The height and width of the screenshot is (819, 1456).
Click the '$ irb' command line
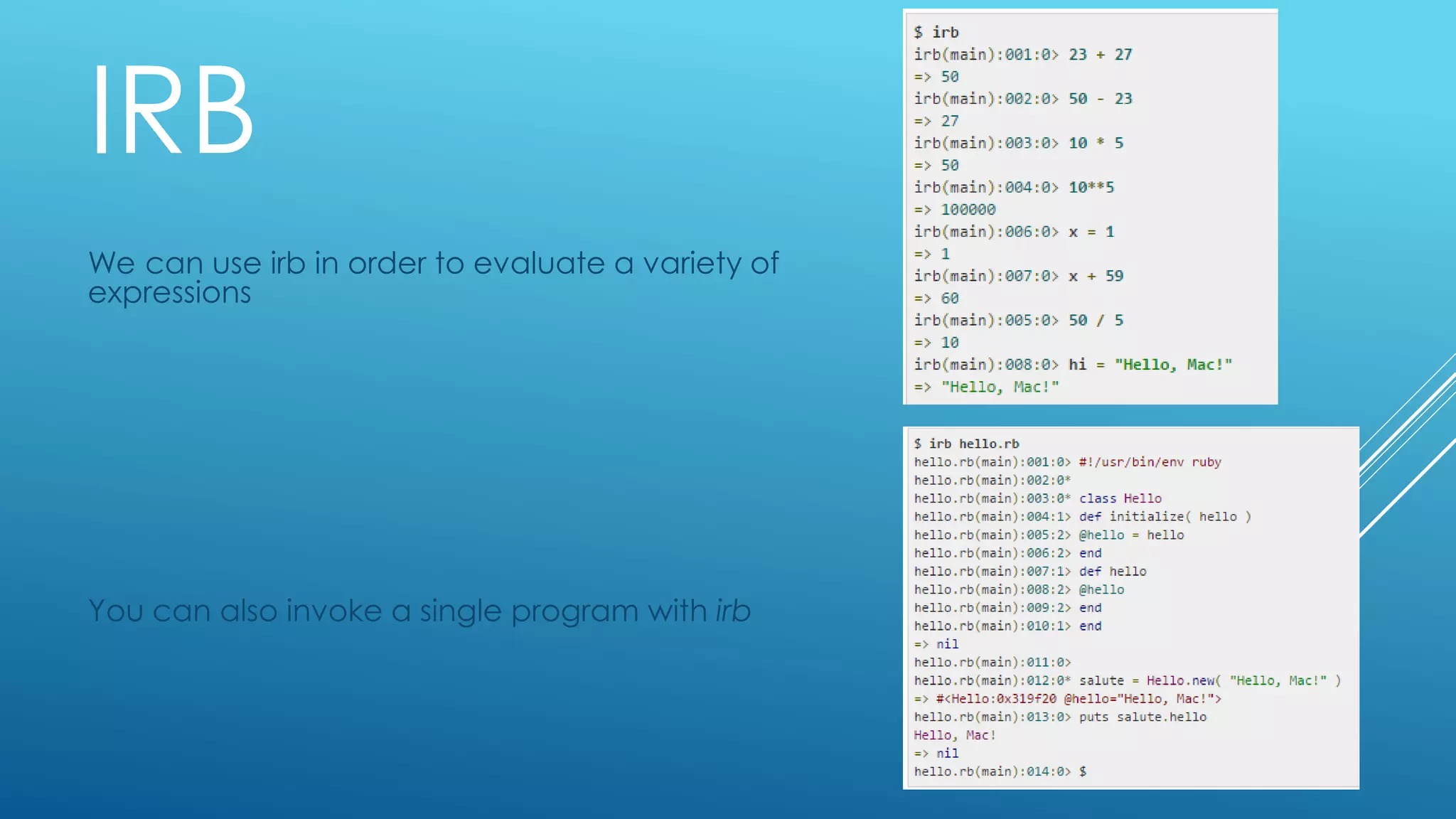[x=936, y=32]
